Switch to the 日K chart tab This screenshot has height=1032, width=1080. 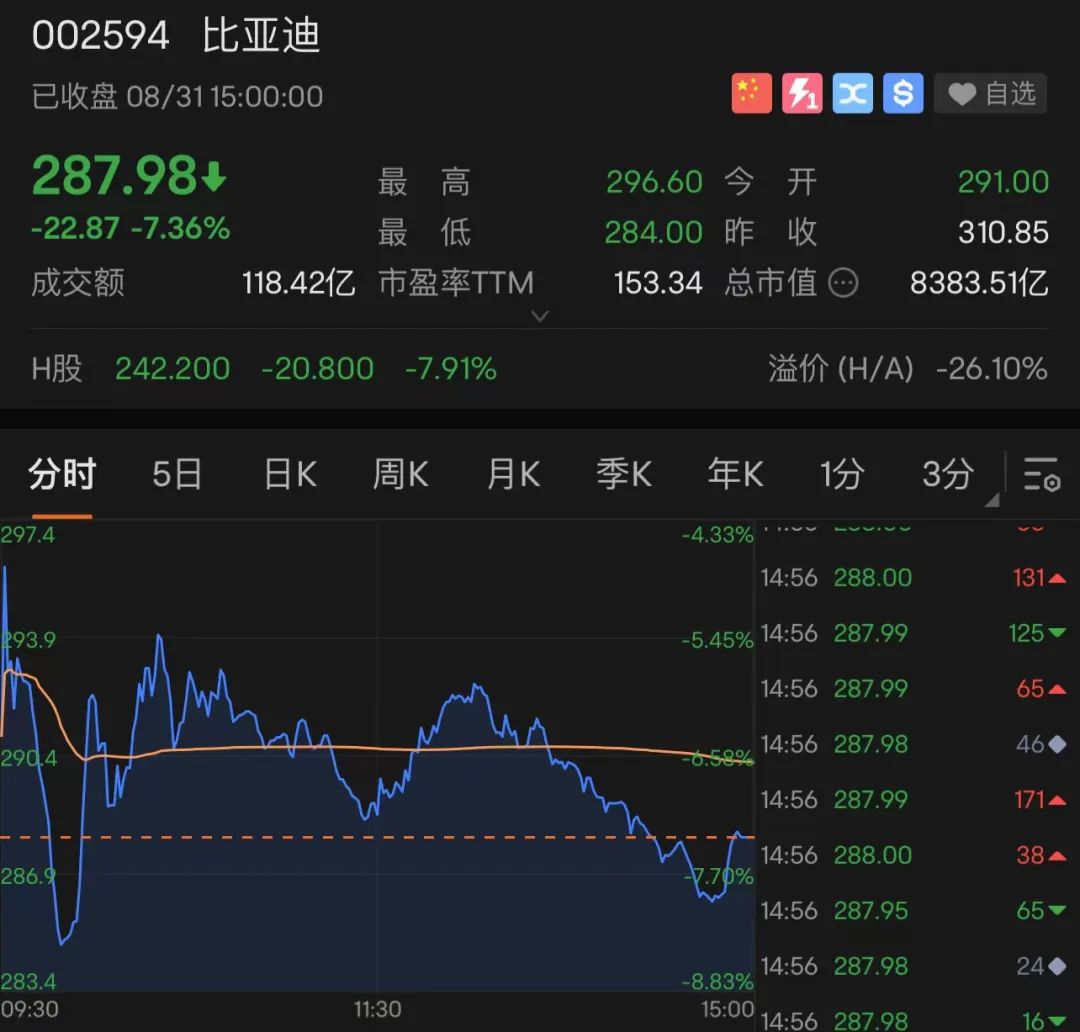[291, 475]
